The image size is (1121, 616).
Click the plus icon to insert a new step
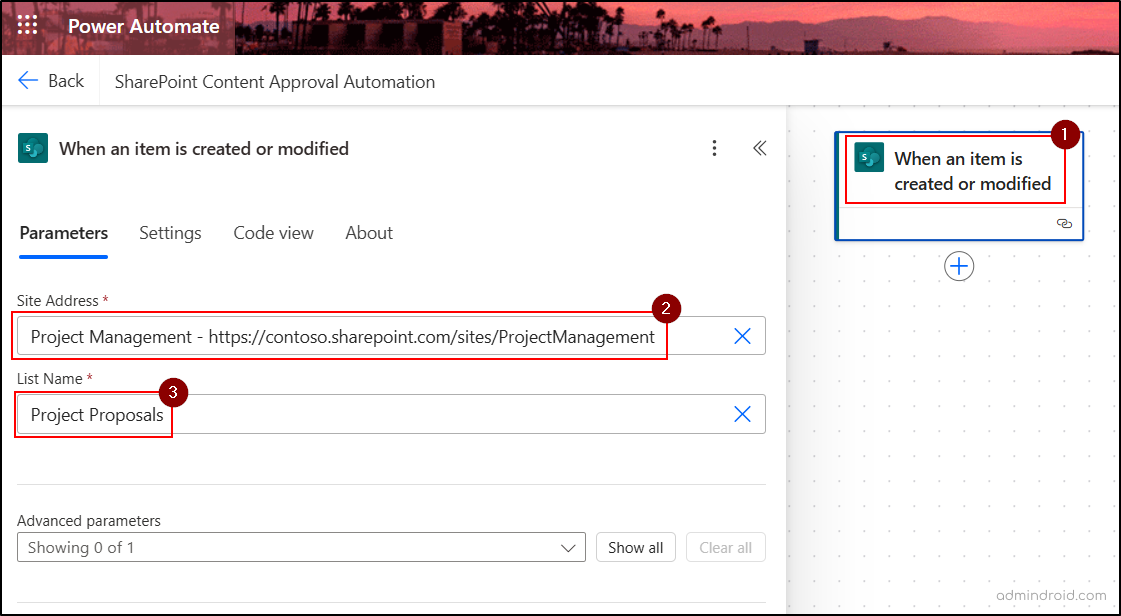958,266
